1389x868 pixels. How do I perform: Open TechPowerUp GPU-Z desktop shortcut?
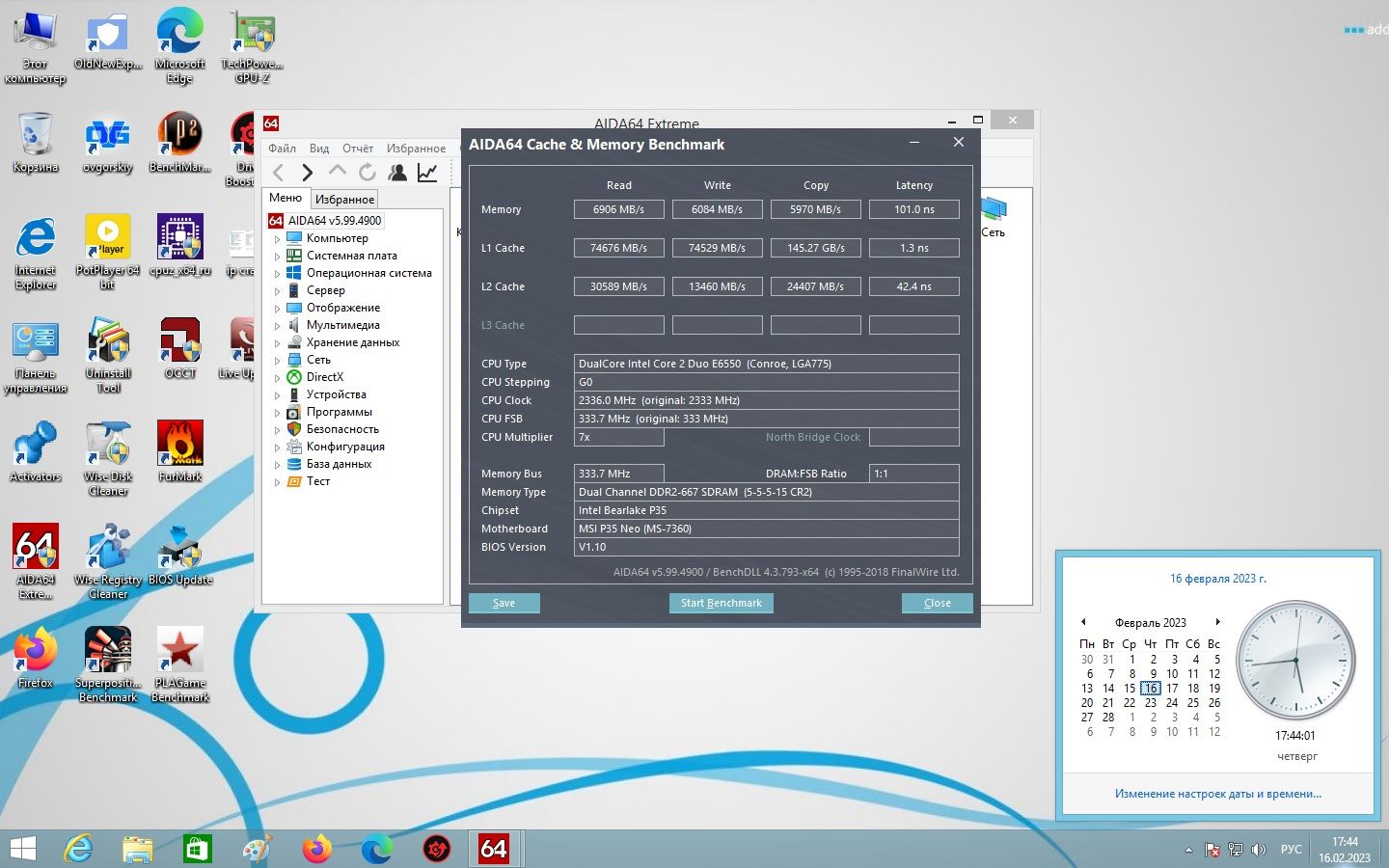[x=253, y=44]
